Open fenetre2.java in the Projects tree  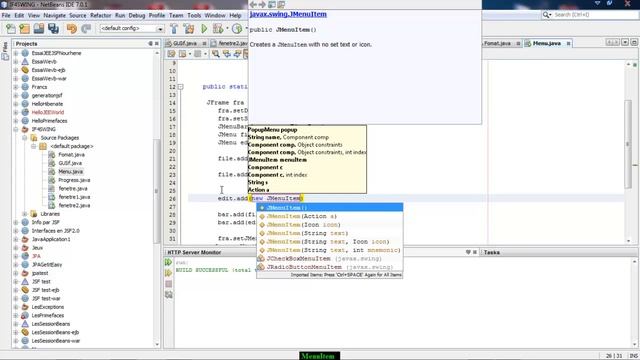tap(74, 205)
